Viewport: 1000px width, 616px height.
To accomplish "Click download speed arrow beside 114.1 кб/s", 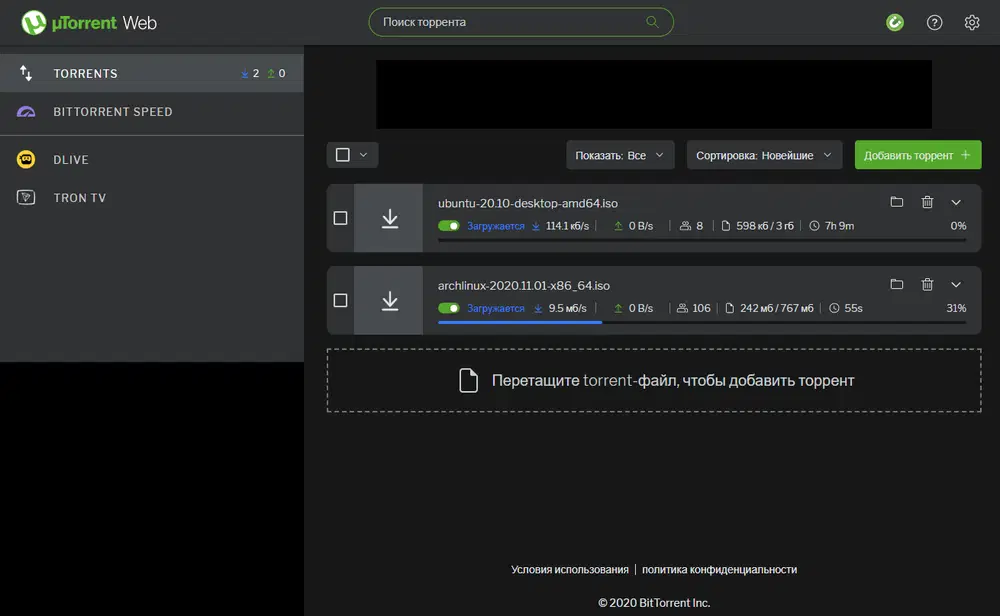I will (x=536, y=226).
